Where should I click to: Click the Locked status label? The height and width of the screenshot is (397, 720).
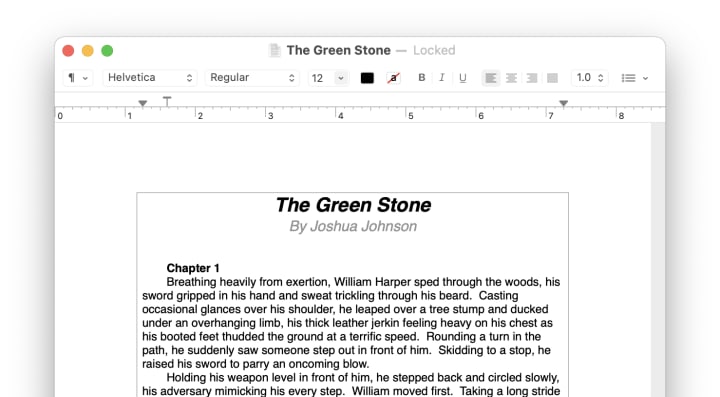pyautogui.click(x=434, y=50)
